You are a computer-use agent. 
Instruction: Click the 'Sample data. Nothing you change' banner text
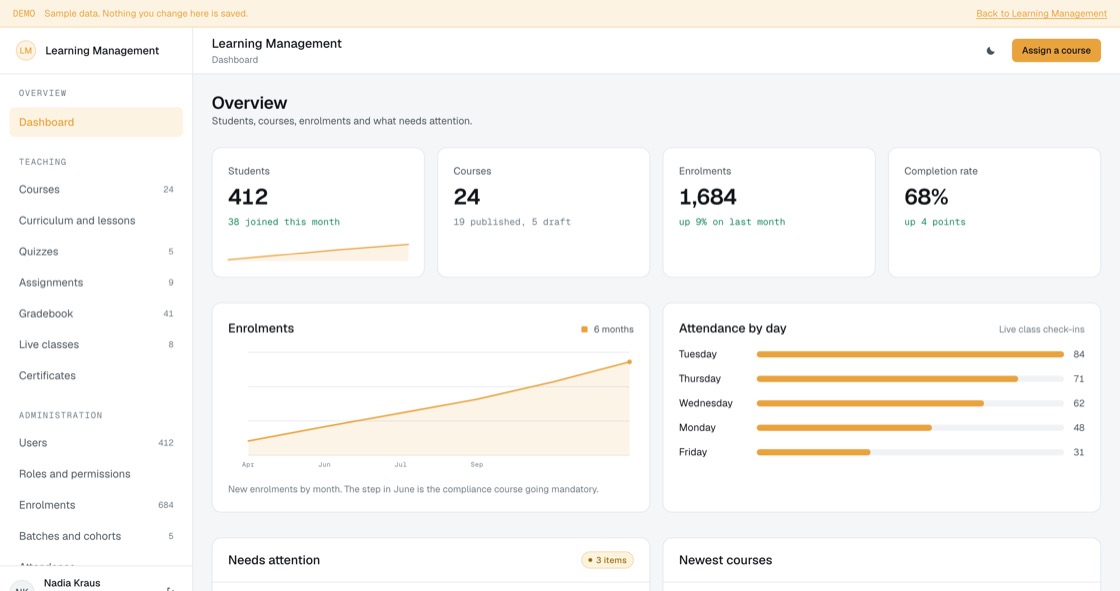(146, 14)
